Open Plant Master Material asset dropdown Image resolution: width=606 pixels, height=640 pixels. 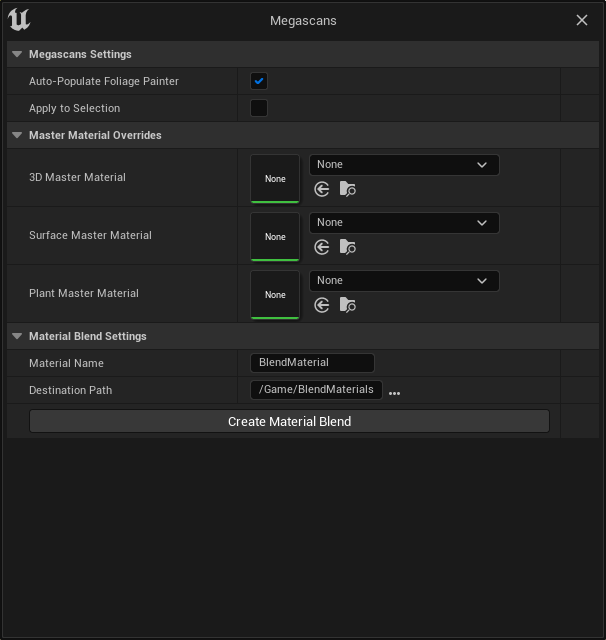coord(404,281)
